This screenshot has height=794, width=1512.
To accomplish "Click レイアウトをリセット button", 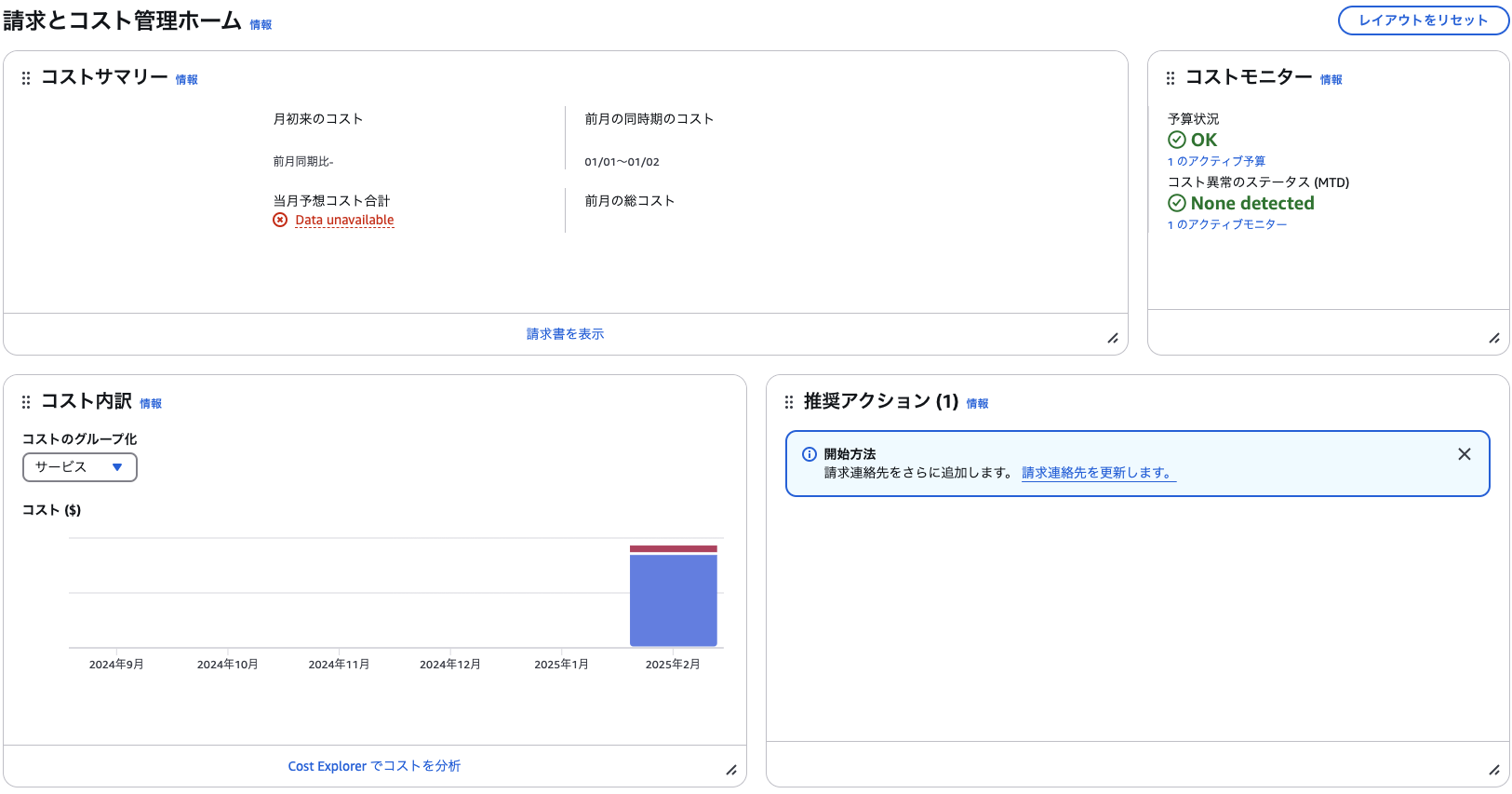I will [1424, 20].
